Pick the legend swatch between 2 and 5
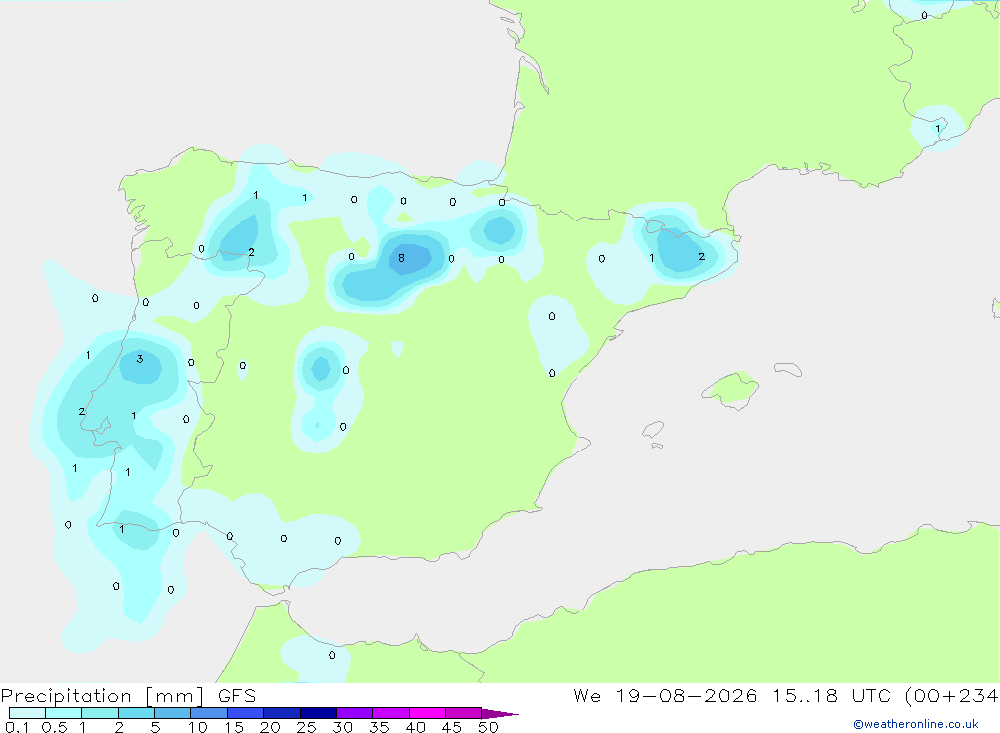This screenshot has width=1000, height=733. point(136,713)
